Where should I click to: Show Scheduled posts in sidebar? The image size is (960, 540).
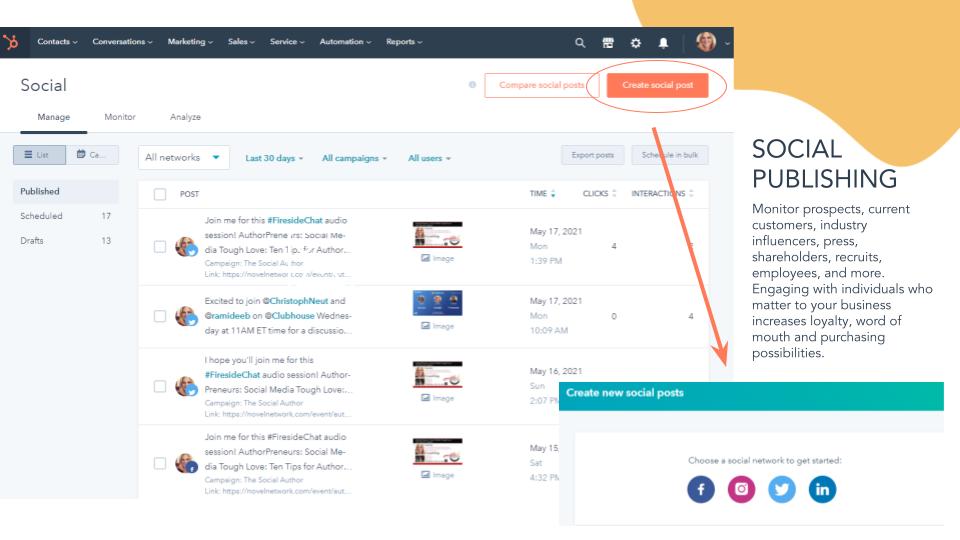[x=66, y=216]
